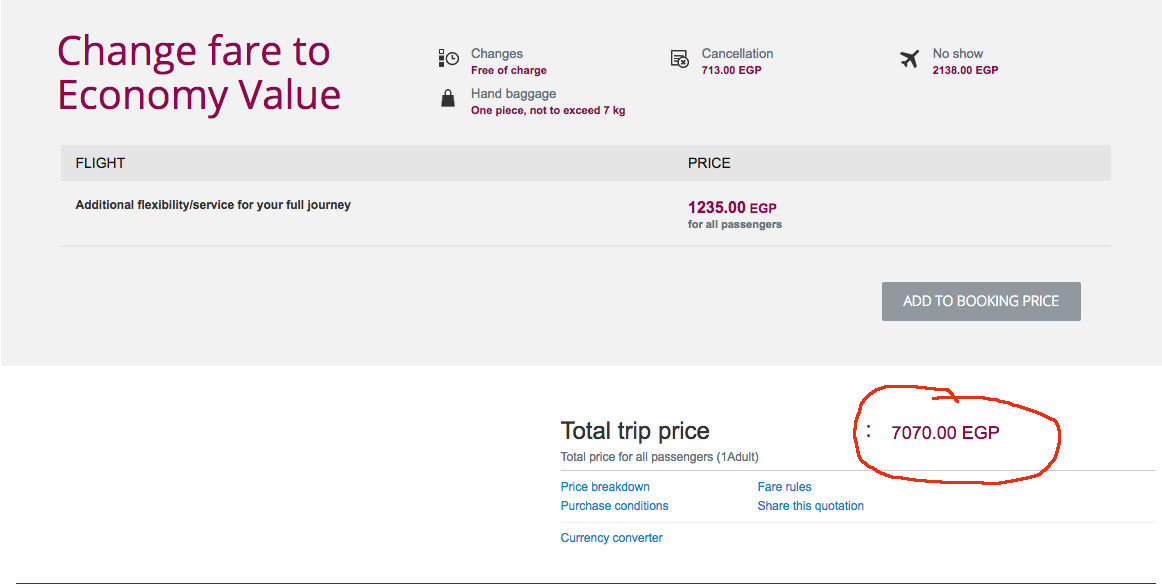This screenshot has width=1162, height=588.
Task: Click the Cancellation 713.00 EGP fee
Action: (731, 70)
